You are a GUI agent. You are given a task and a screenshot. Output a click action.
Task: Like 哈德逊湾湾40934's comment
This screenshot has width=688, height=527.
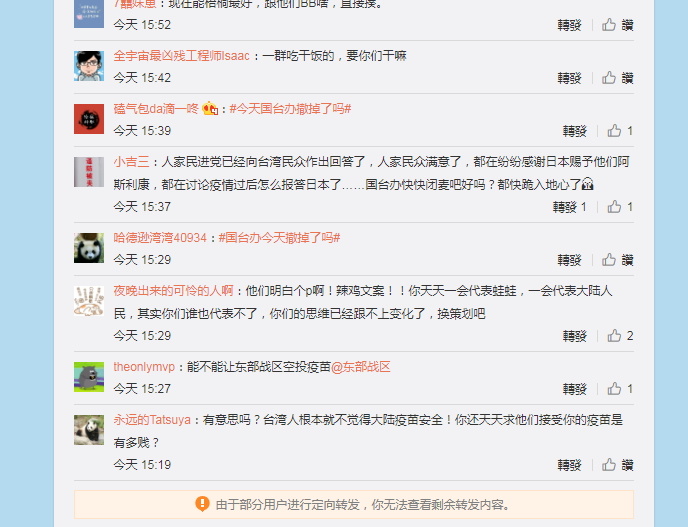(x=617, y=260)
